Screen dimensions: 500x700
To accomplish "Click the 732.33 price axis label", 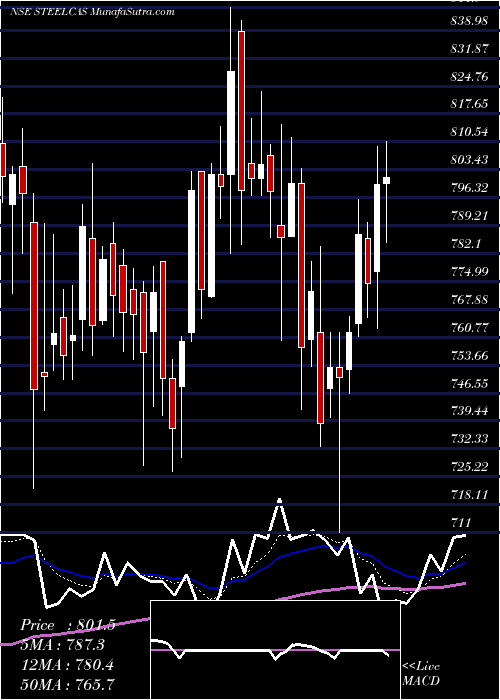I will [x=469, y=439].
